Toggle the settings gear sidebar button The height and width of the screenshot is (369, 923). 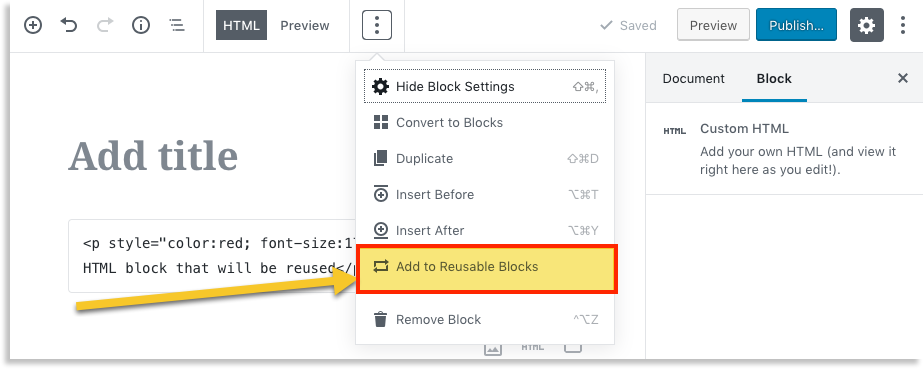click(866, 25)
